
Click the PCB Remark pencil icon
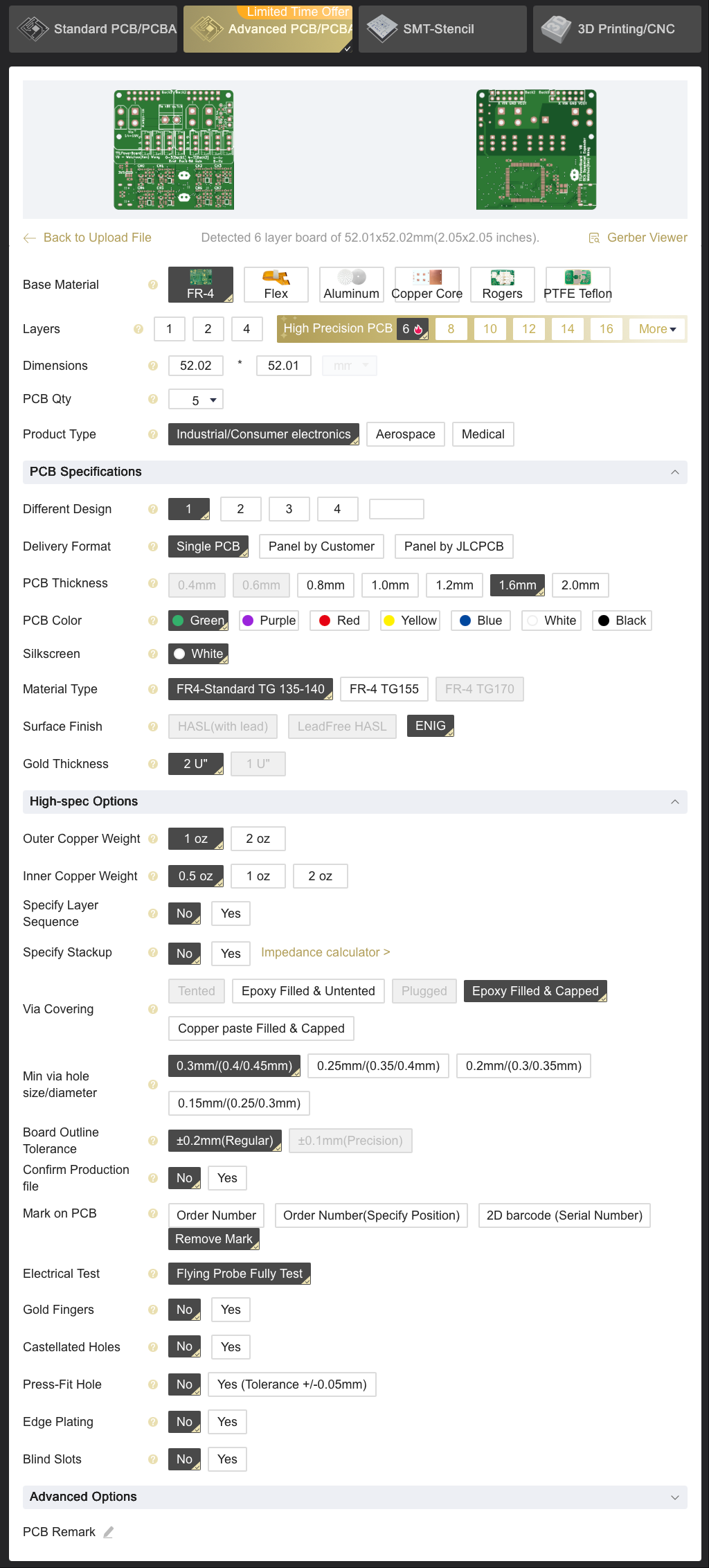(x=109, y=1532)
